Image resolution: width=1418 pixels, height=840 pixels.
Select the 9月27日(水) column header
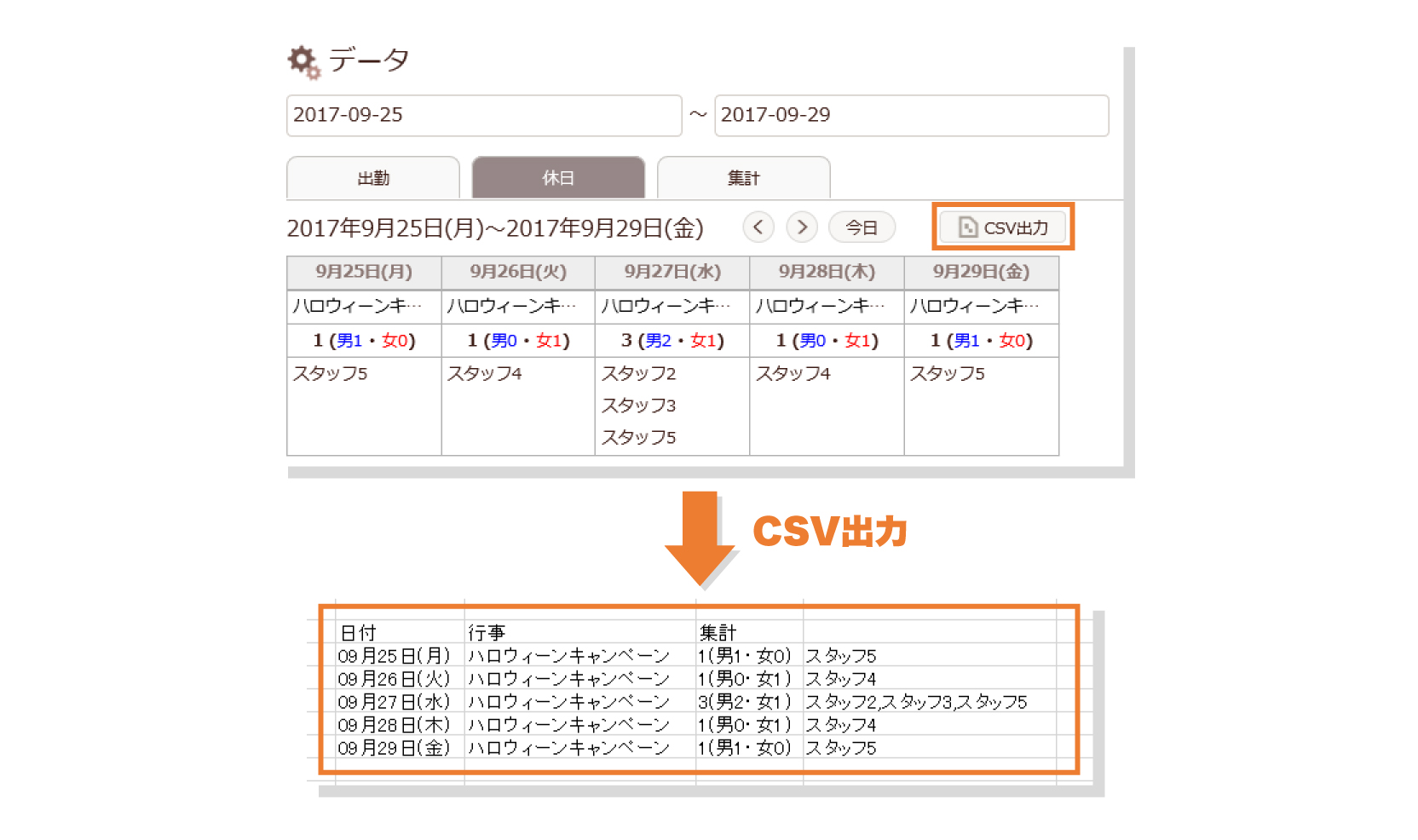[x=672, y=272]
